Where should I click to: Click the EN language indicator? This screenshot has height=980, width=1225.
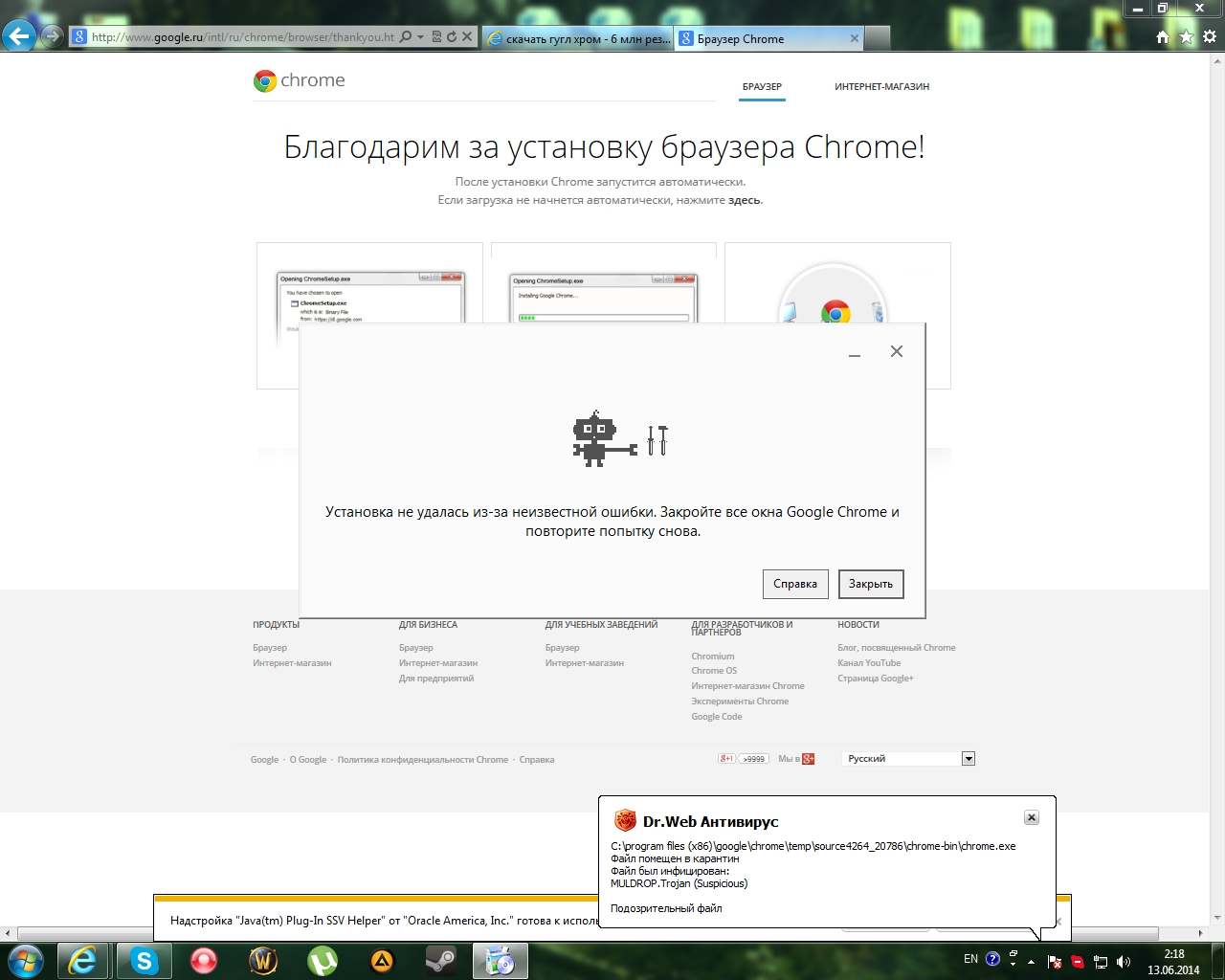(970, 959)
